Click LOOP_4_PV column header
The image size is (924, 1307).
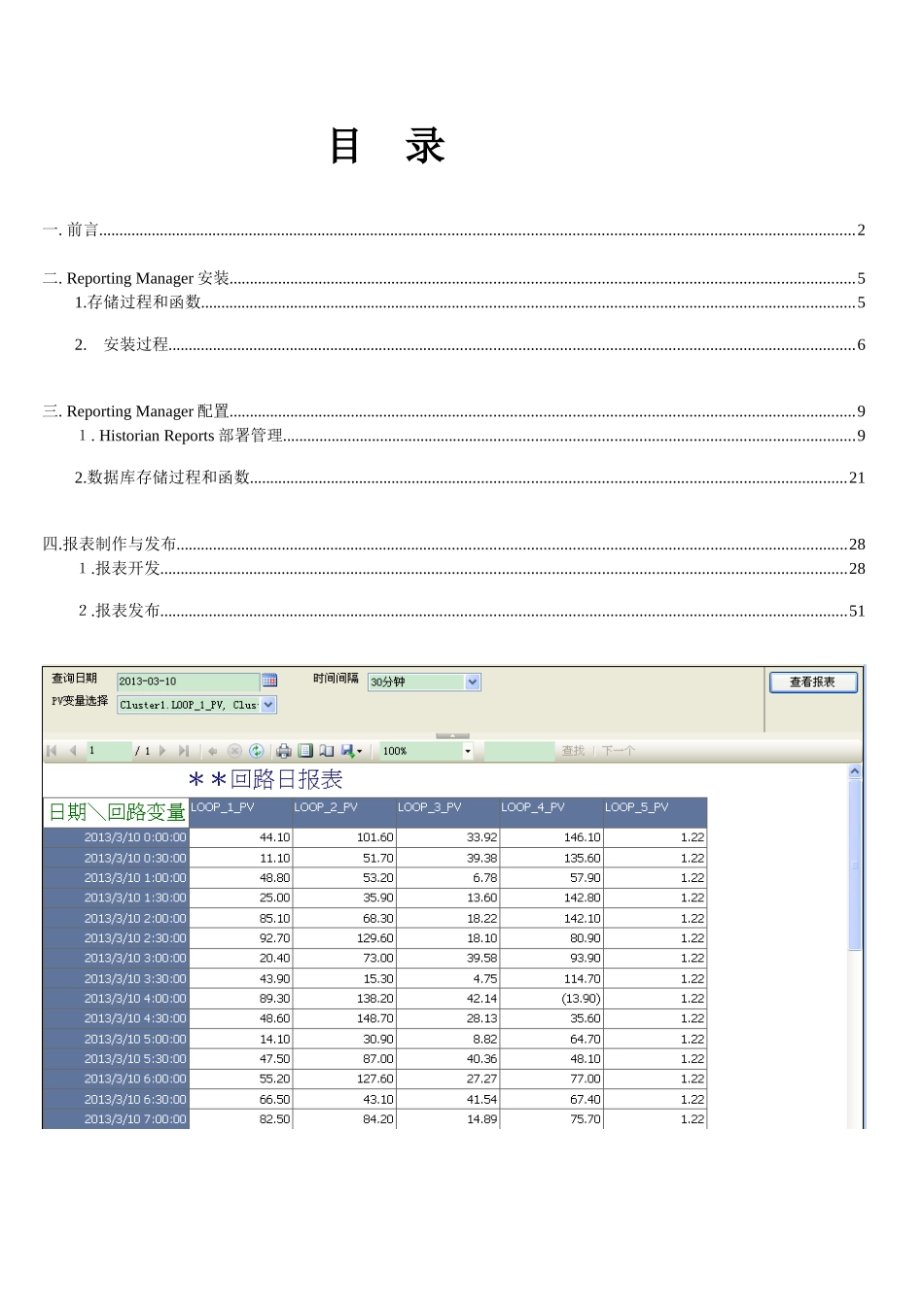tap(551, 812)
